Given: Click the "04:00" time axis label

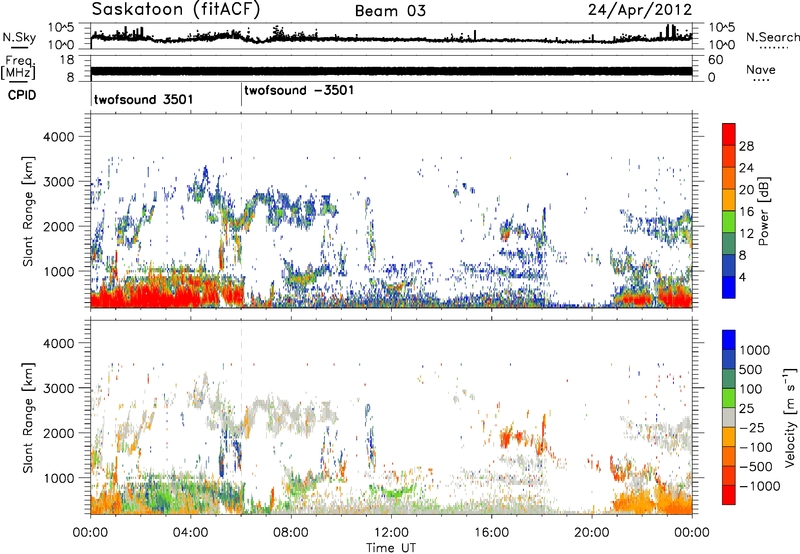Looking at the screenshot, I should point(191,533).
